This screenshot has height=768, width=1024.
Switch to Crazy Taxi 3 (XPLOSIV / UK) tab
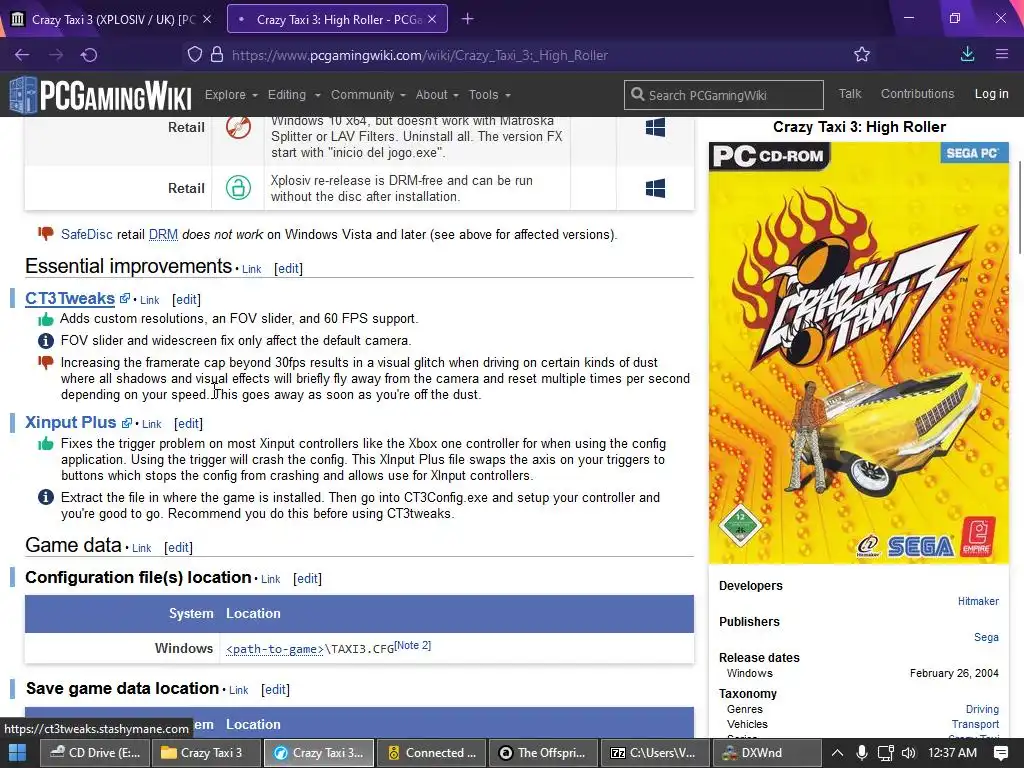click(112, 19)
